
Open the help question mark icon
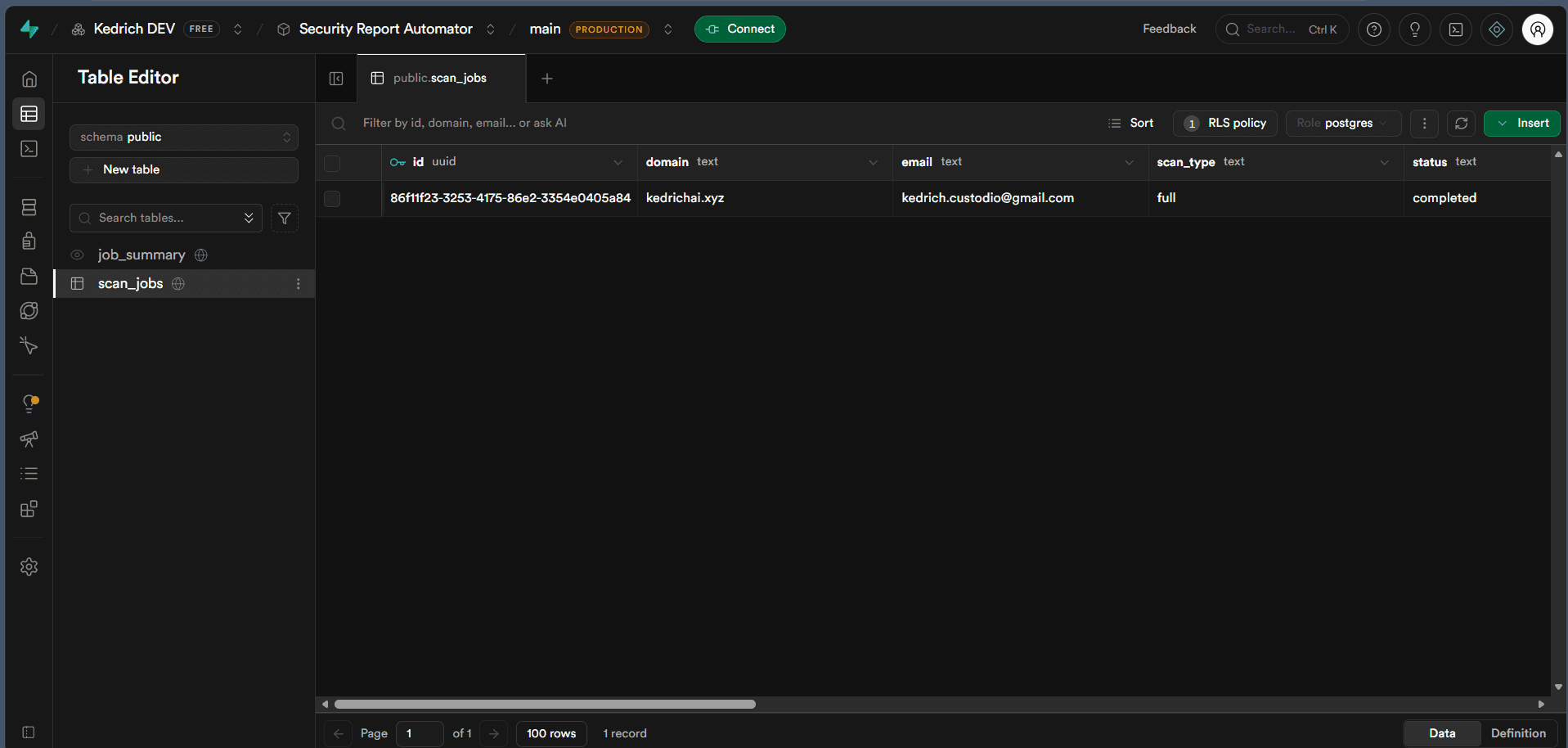click(x=1374, y=29)
